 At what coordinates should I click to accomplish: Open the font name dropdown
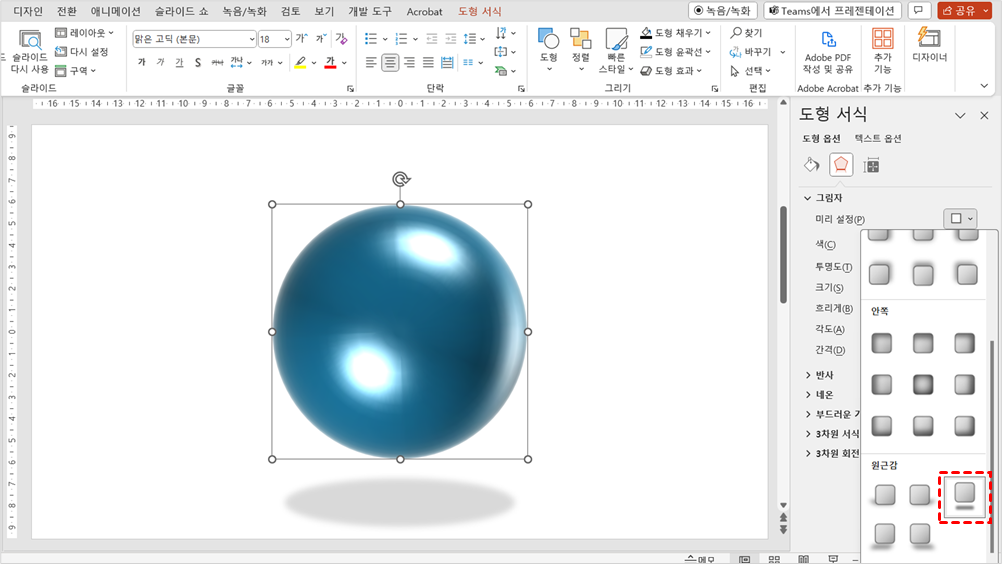(250, 39)
